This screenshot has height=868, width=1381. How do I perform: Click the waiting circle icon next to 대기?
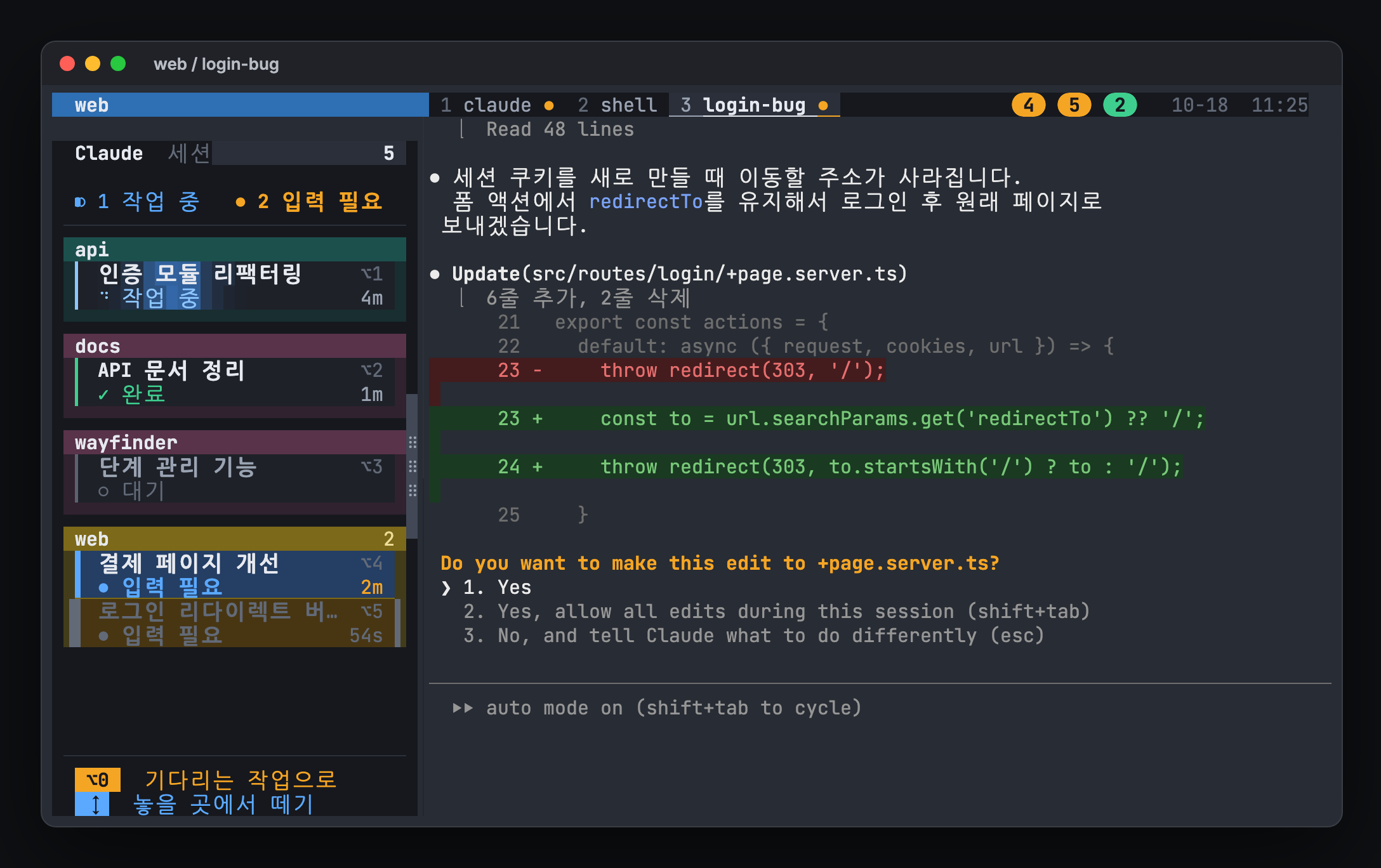point(103,491)
